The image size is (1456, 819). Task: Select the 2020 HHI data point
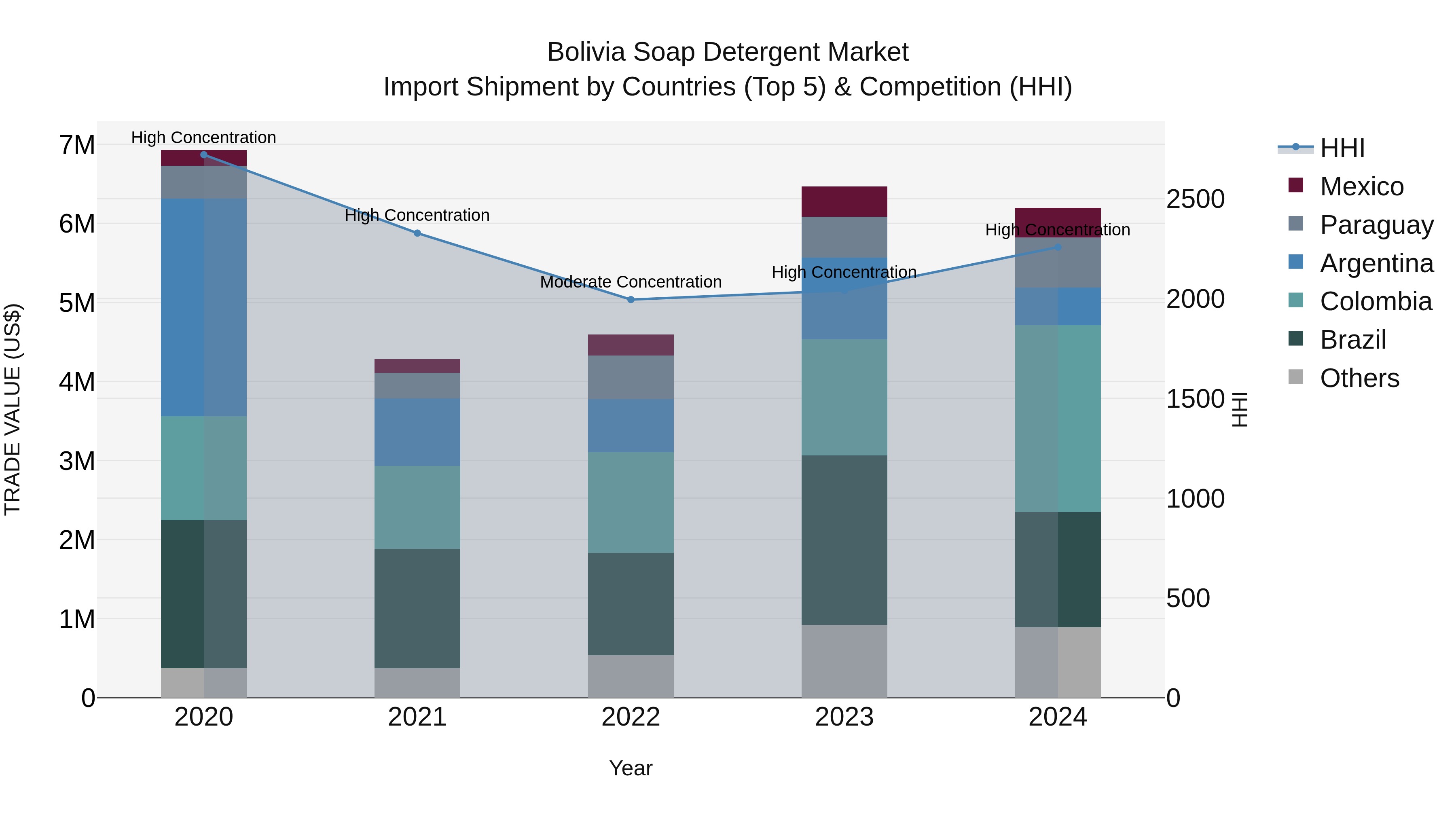click(x=204, y=155)
